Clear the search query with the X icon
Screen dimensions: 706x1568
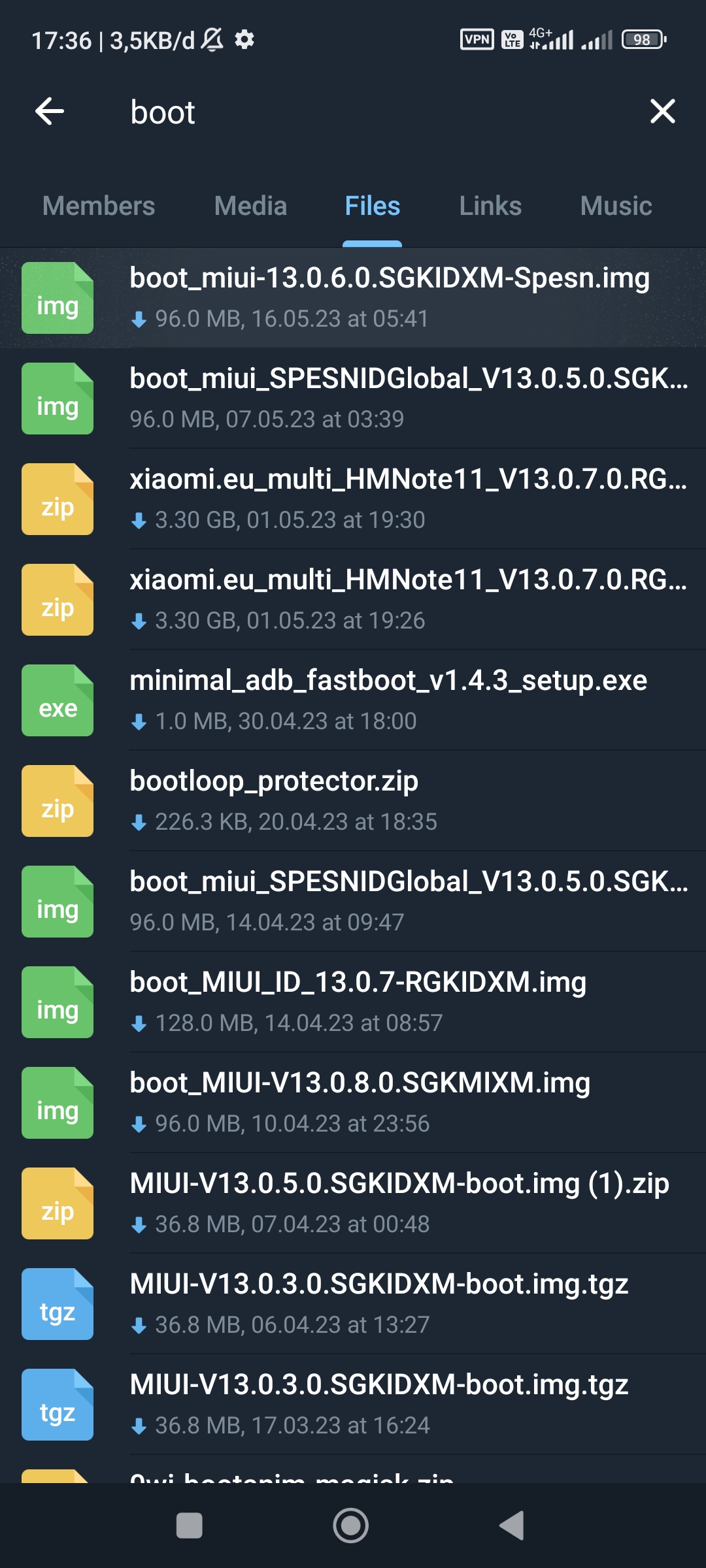coord(662,111)
